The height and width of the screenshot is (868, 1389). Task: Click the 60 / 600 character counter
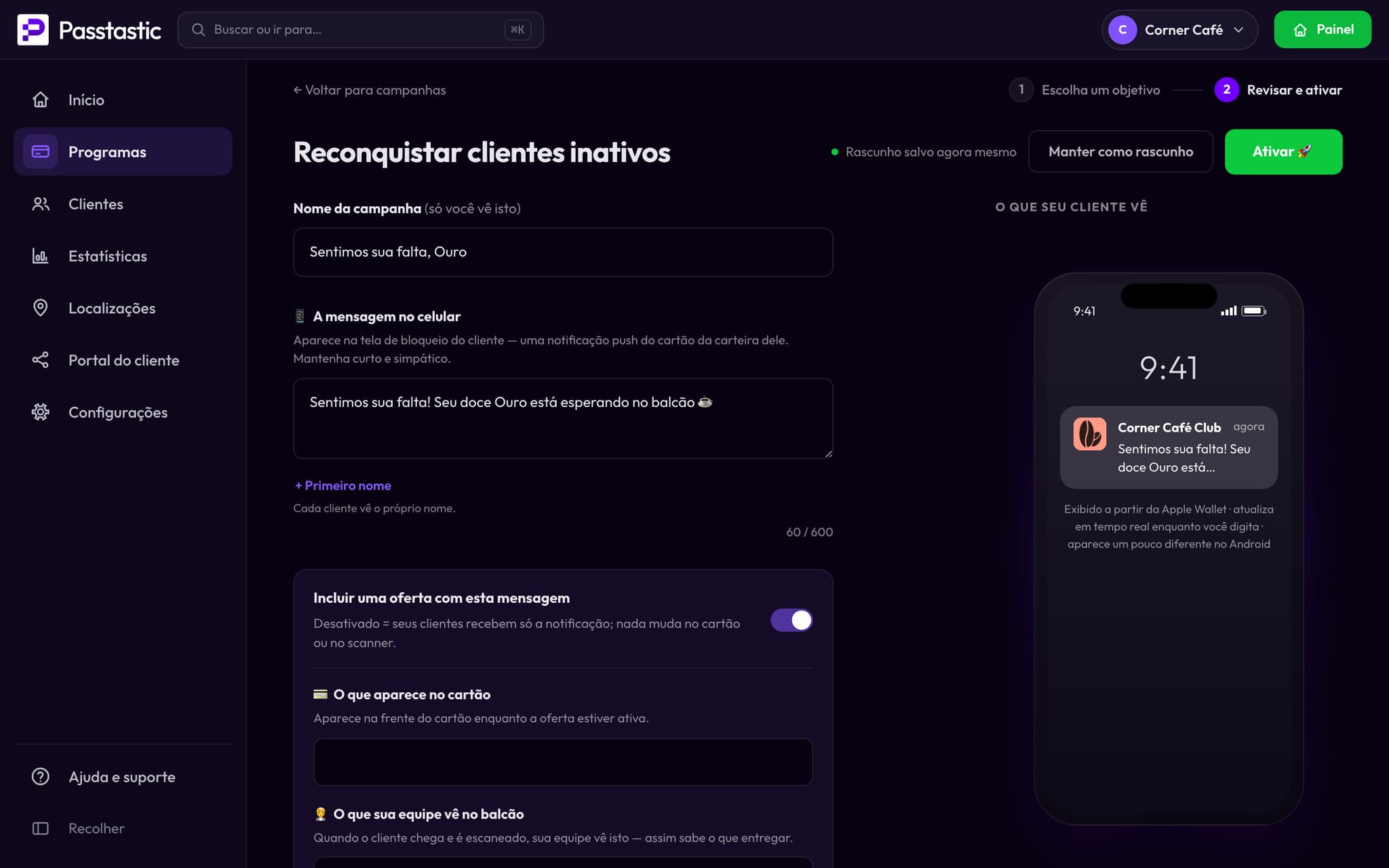coord(809,532)
